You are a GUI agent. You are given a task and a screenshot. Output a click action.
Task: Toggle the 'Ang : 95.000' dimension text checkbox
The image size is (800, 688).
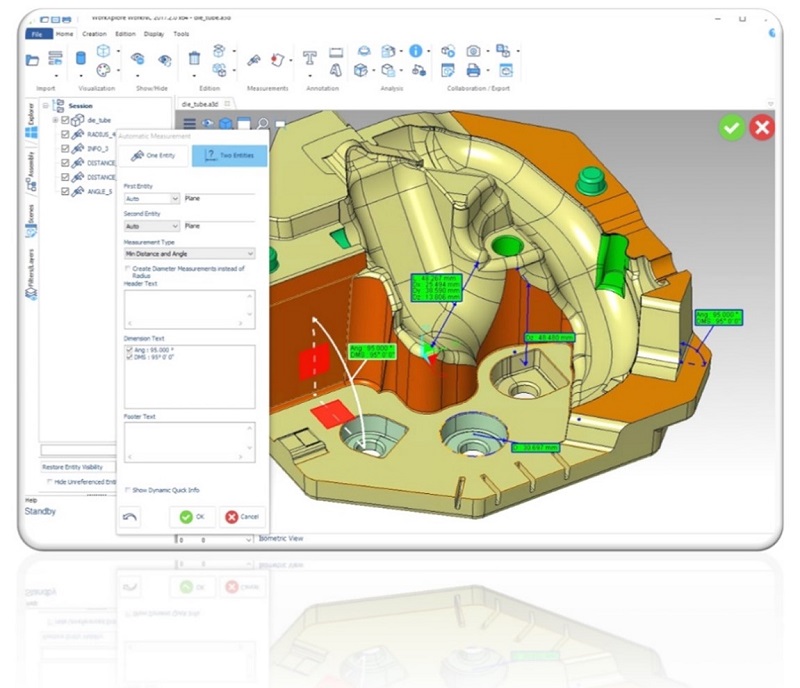(129, 350)
